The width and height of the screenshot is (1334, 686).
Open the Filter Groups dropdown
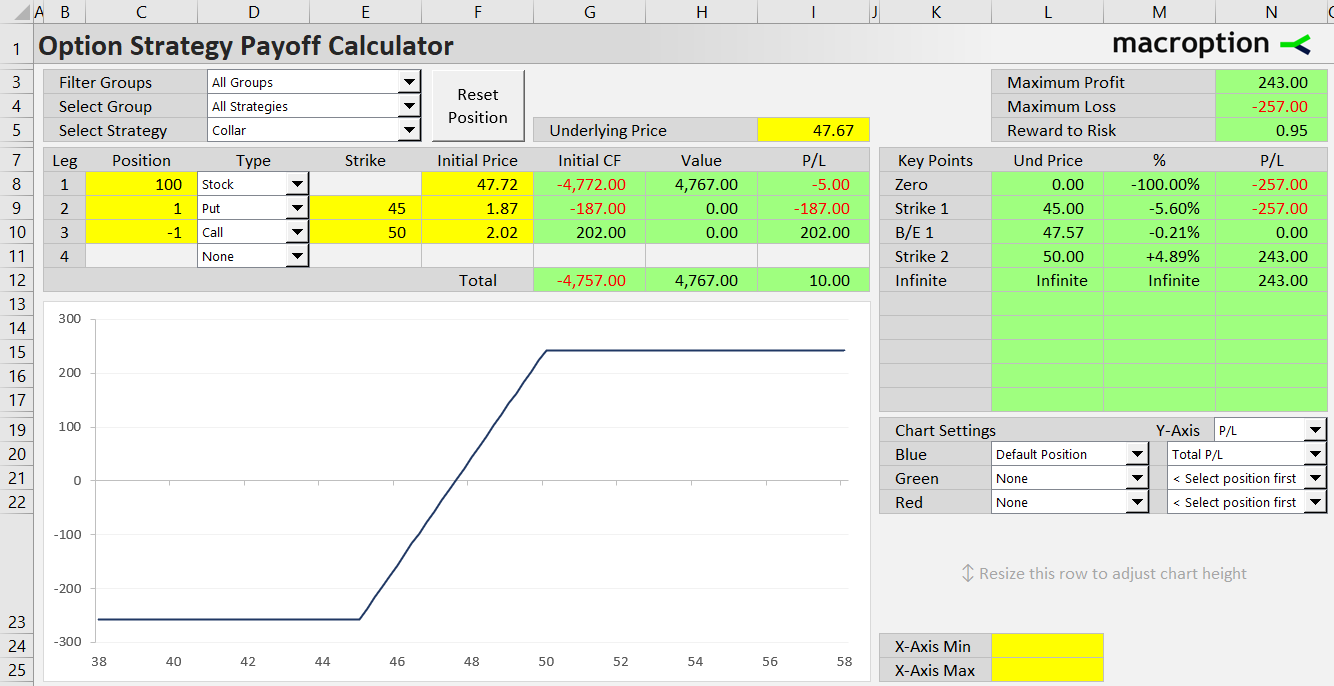click(x=409, y=82)
